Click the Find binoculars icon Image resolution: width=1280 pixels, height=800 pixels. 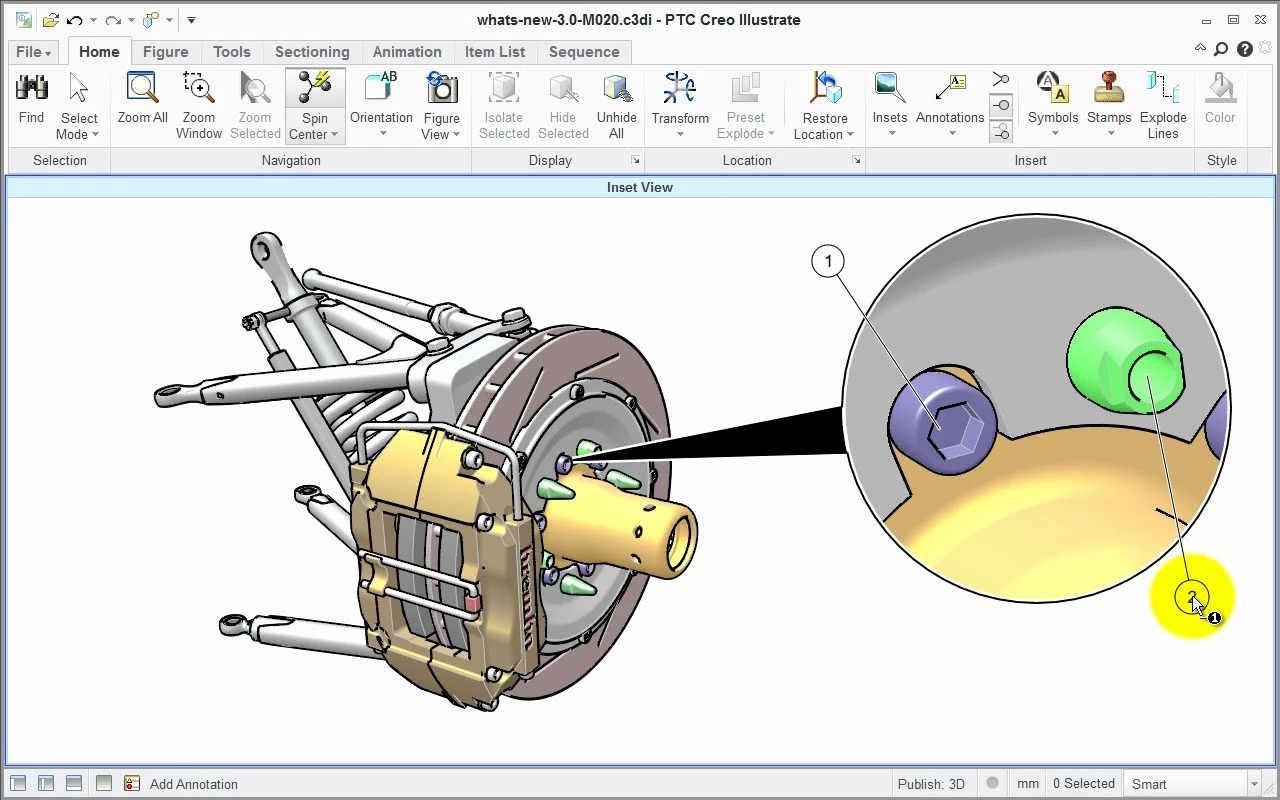tap(31, 88)
